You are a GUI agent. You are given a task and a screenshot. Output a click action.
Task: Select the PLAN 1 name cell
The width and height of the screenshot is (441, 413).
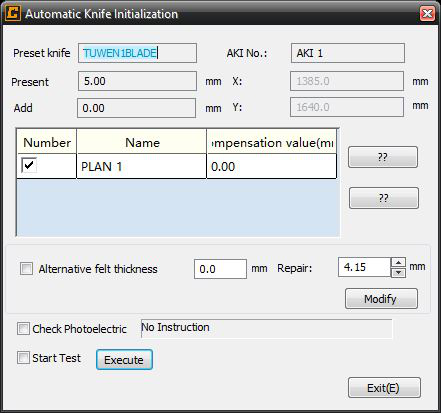point(142,166)
